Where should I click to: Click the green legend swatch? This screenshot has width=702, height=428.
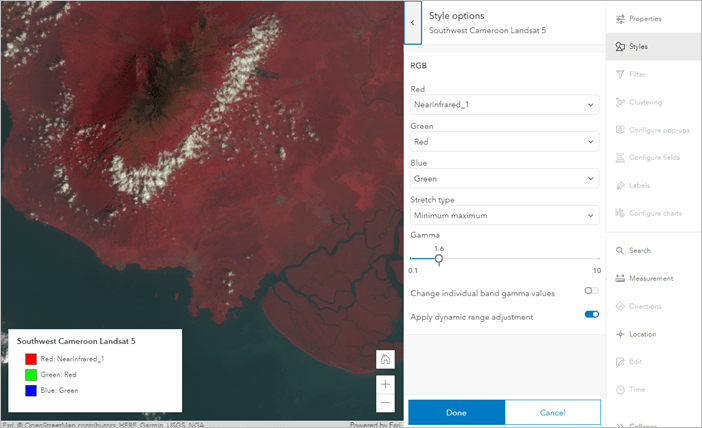pyautogui.click(x=31, y=375)
